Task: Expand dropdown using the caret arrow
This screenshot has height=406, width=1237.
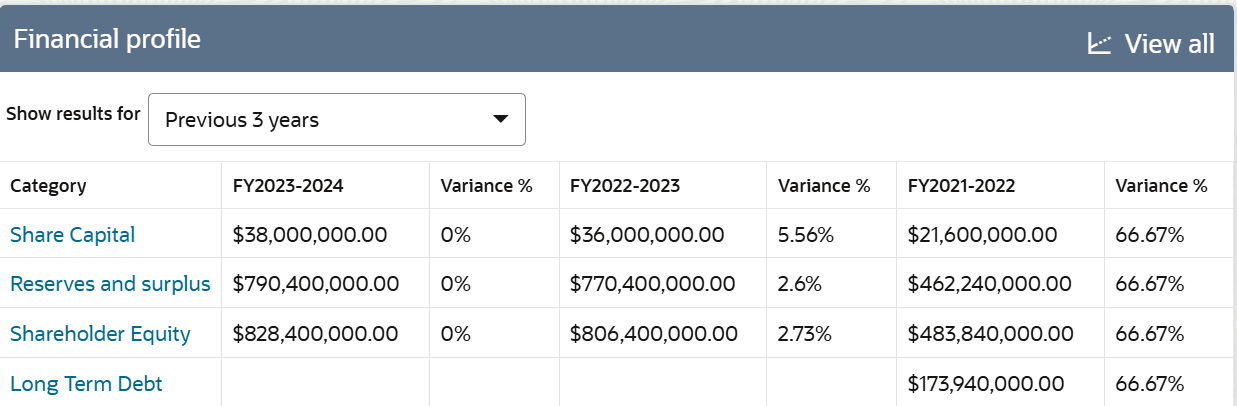Action: pyautogui.click(x=501, y=120)
